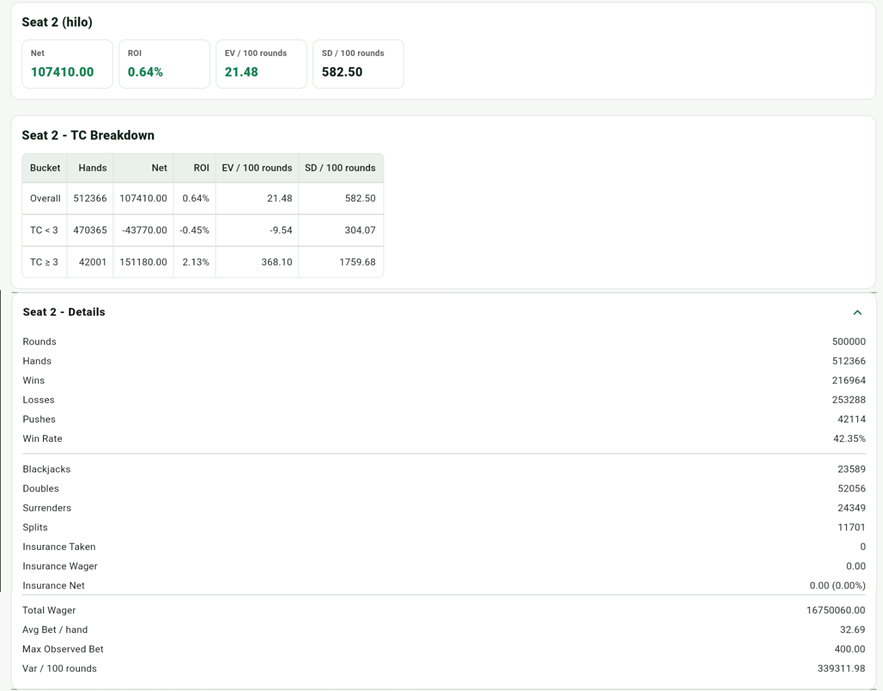Click the ROI column header in table
The width and height of the screenshot is (883, 691).
195,168
